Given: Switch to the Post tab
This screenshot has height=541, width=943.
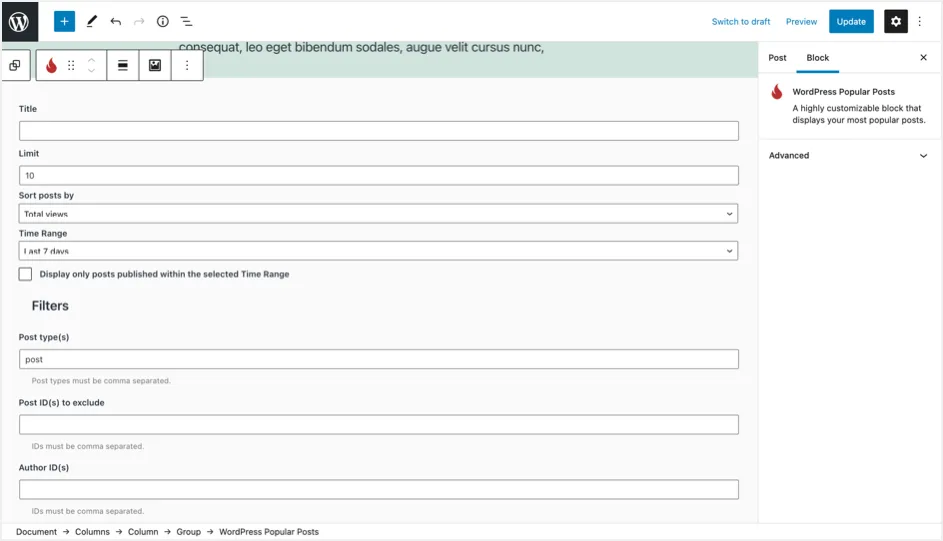Looking at the screenshot, I should pyautogui.click(x=777, y=58).
